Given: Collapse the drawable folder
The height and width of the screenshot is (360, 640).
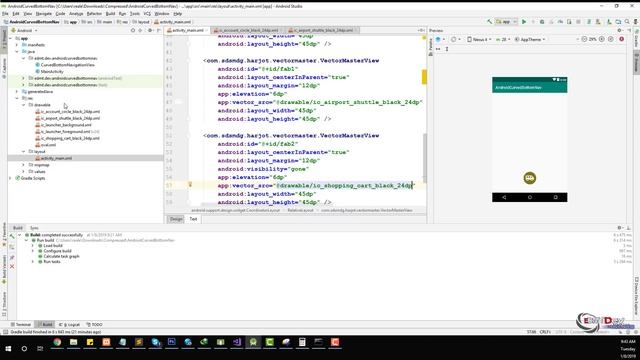Looking at the screenshot, I should click(x=23, y=105).
